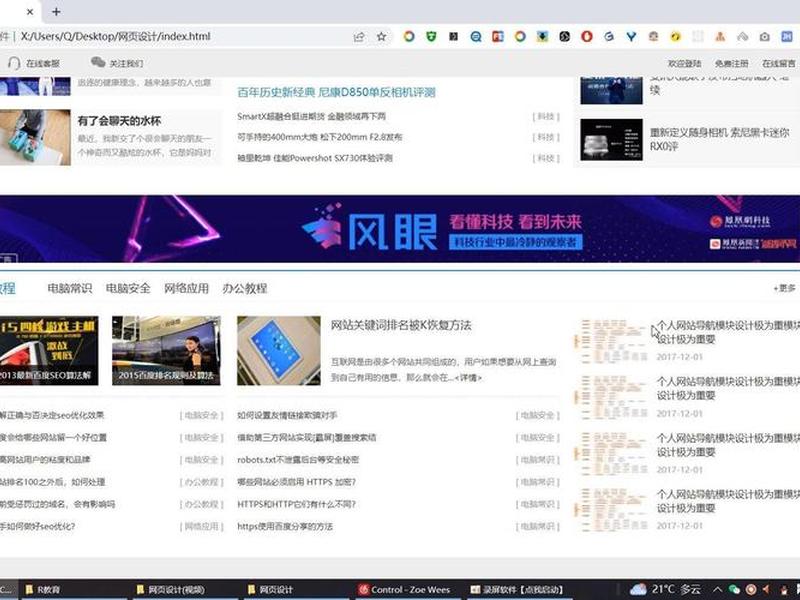Click the headset icon for 在线客服
This screenshot has height=600, width=800.
pos(14,63)
